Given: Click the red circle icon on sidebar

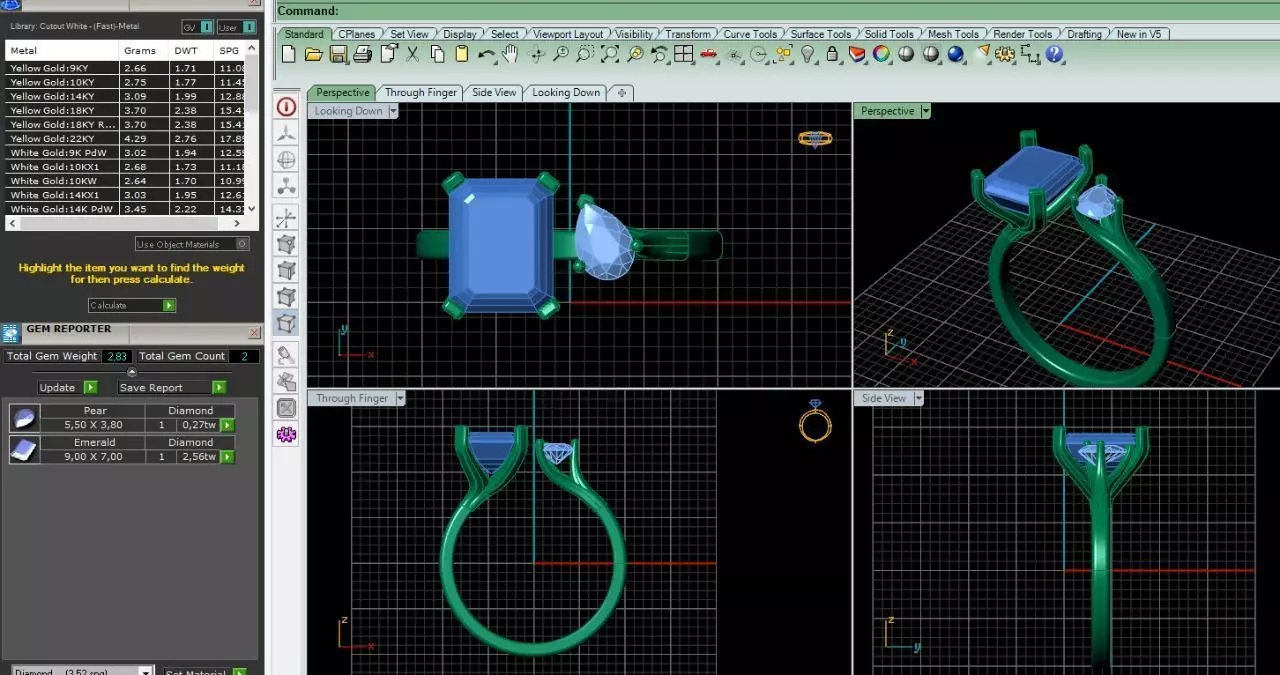Looking at the screenshot, I should tap(286, 106).
